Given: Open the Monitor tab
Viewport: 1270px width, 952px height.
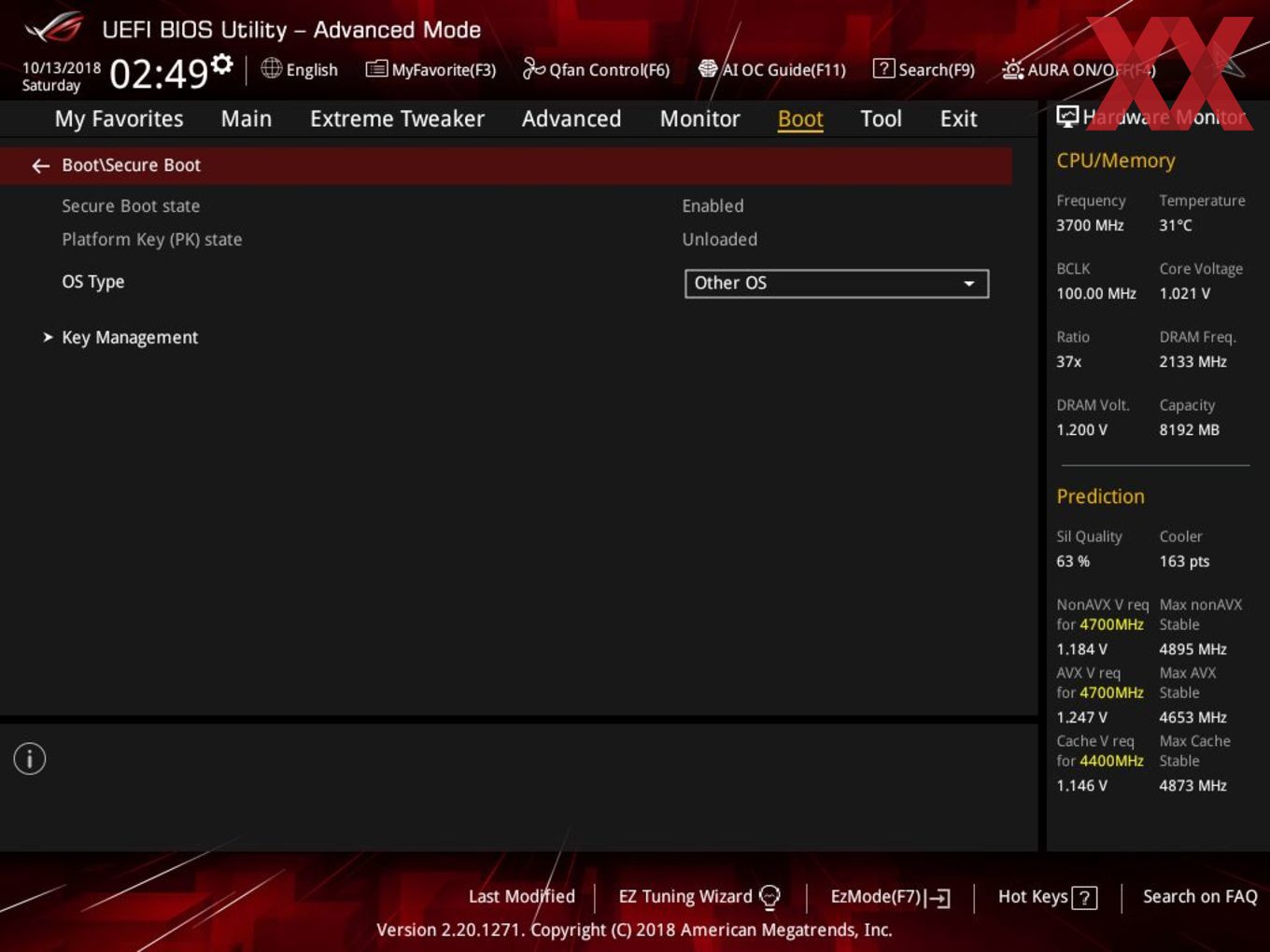Looking at the screenshot, I should click(x=699, y=119).
